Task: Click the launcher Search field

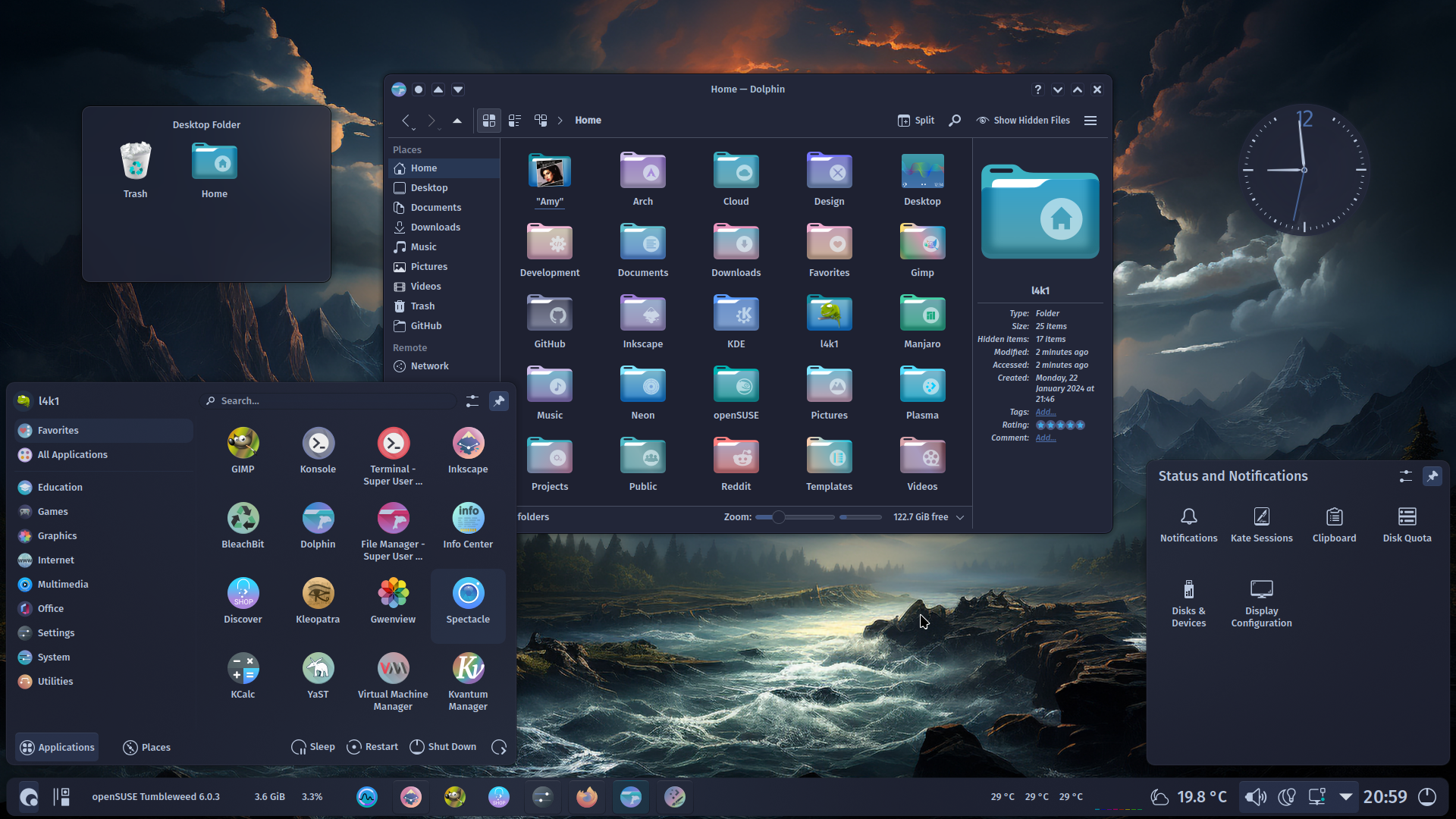Action: (329, 401)
